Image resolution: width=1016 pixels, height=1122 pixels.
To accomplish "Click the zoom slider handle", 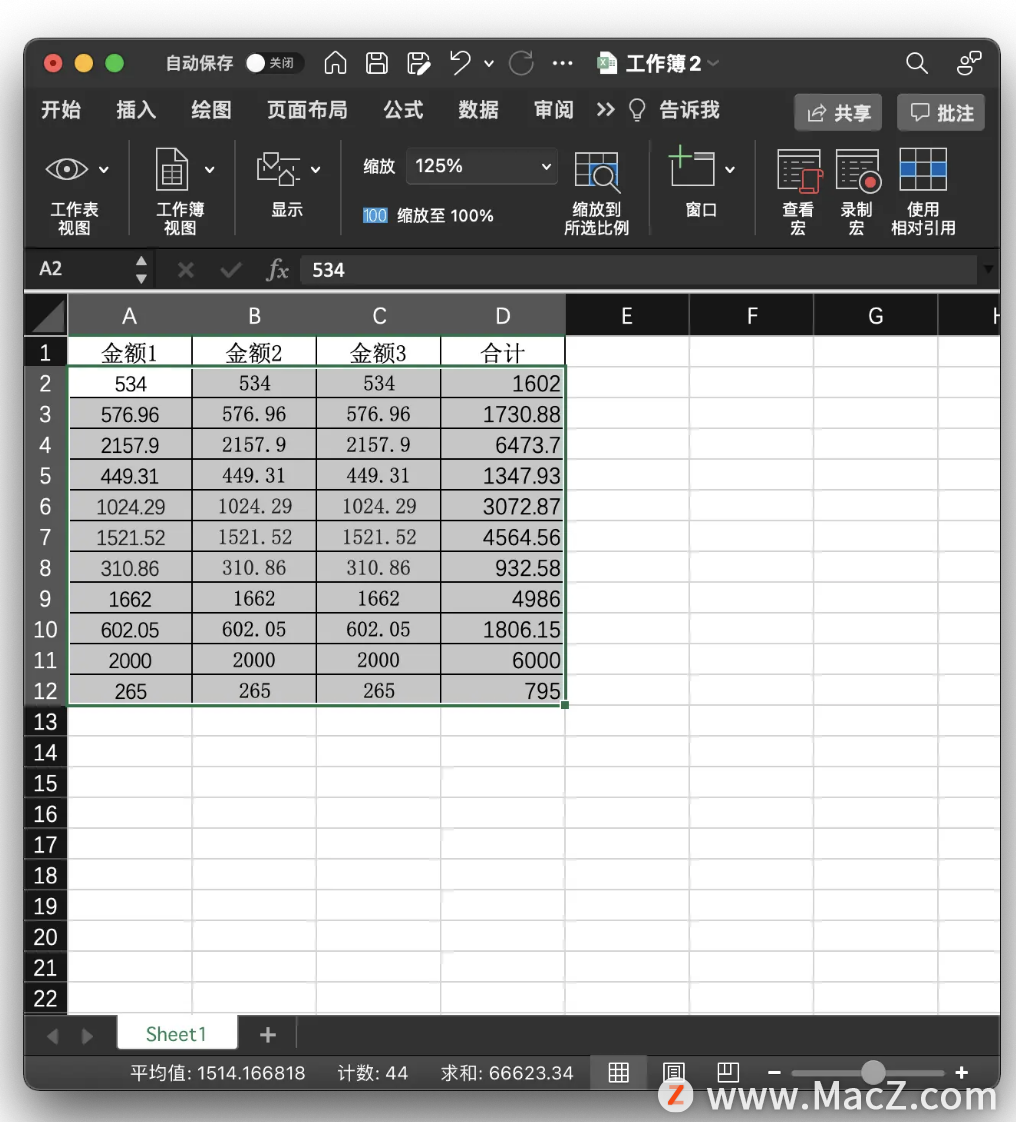I will (x=873, y=1072).
